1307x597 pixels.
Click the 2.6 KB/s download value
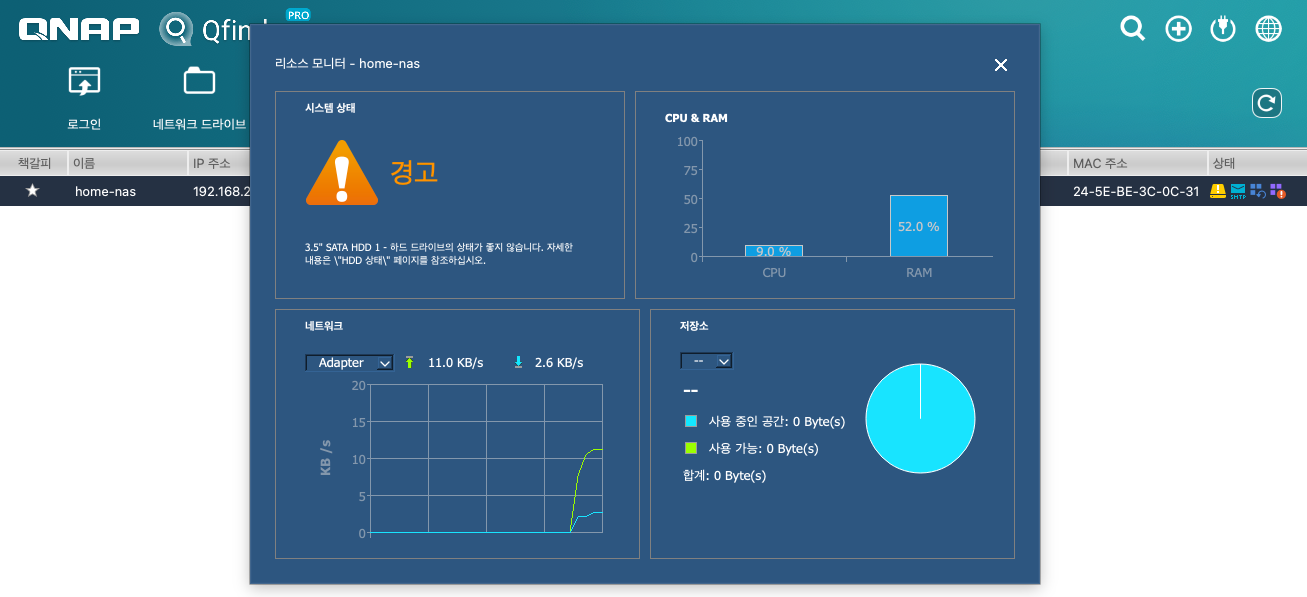[x=559, y=362]
